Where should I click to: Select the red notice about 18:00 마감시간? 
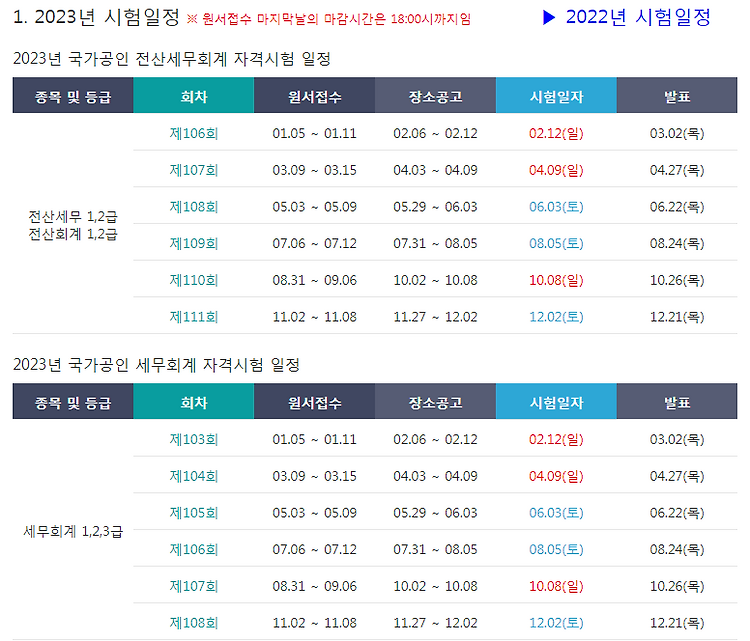[x=329, y=19]
